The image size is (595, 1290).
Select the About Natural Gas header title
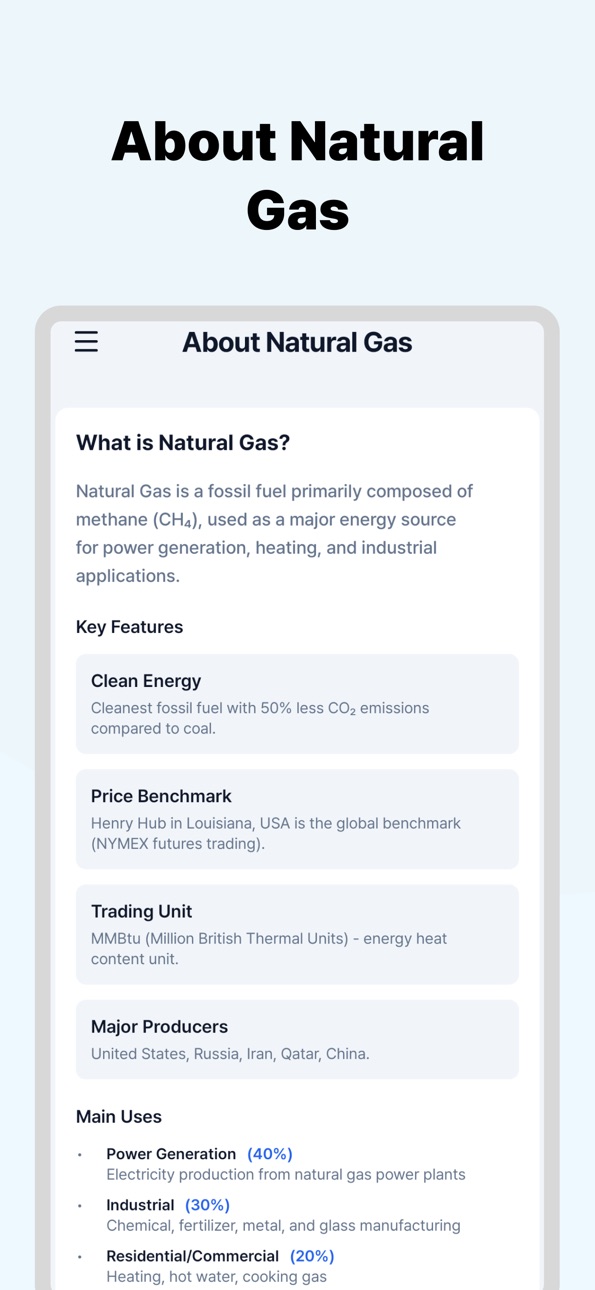[297, 342]
